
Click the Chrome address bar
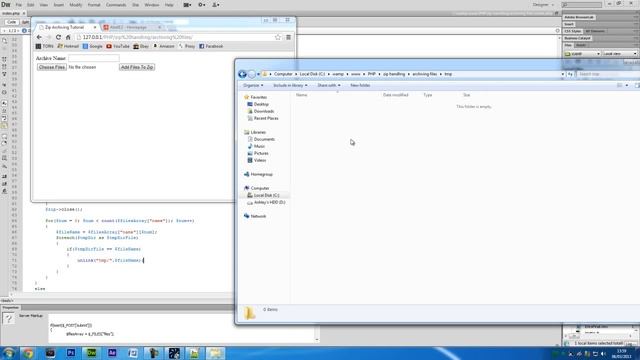click(176, 37)
